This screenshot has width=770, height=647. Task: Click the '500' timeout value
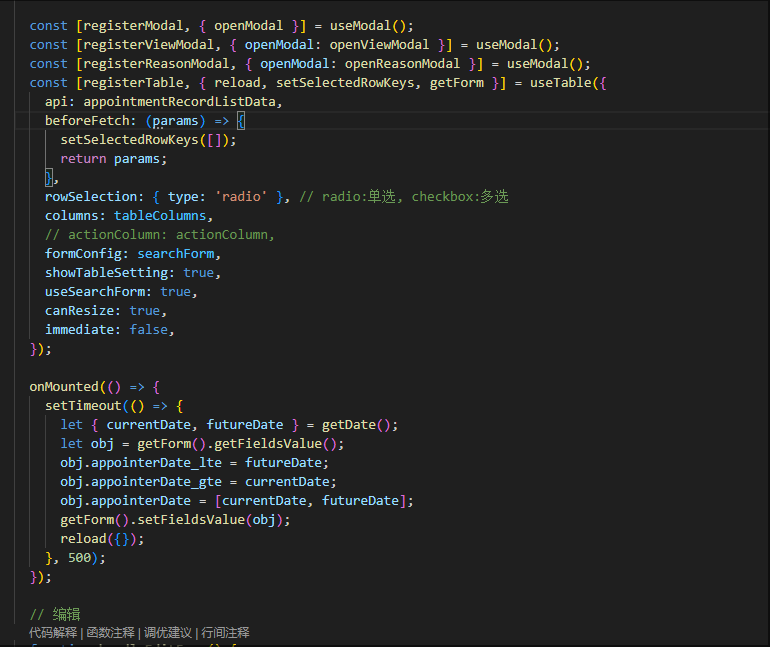[80, 558]
